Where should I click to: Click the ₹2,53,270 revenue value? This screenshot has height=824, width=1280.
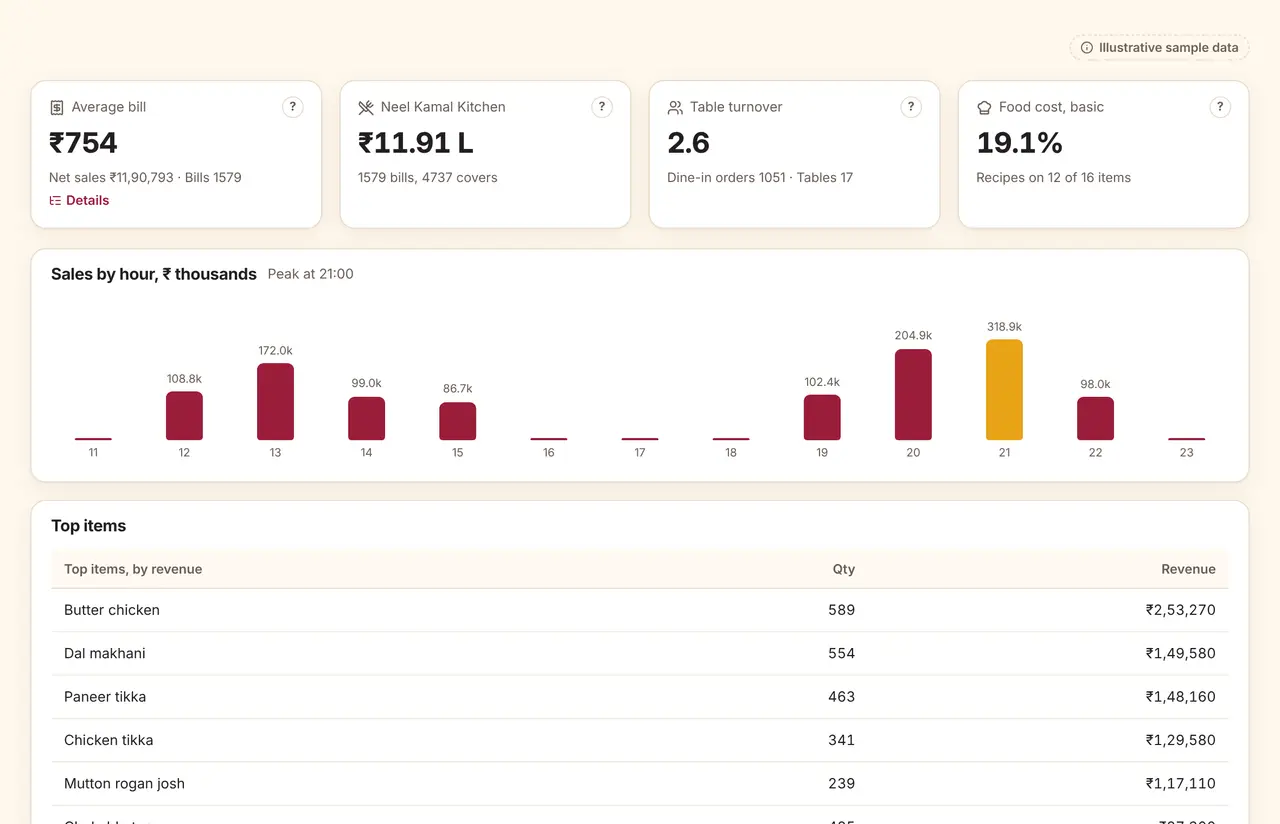click(1181, 610)
